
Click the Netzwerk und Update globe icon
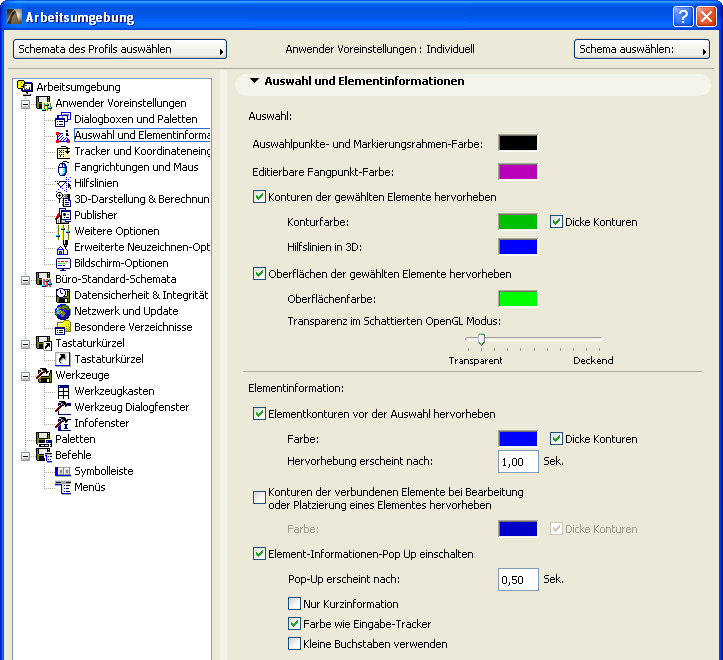pyautogui.click(x=63, y=311)
